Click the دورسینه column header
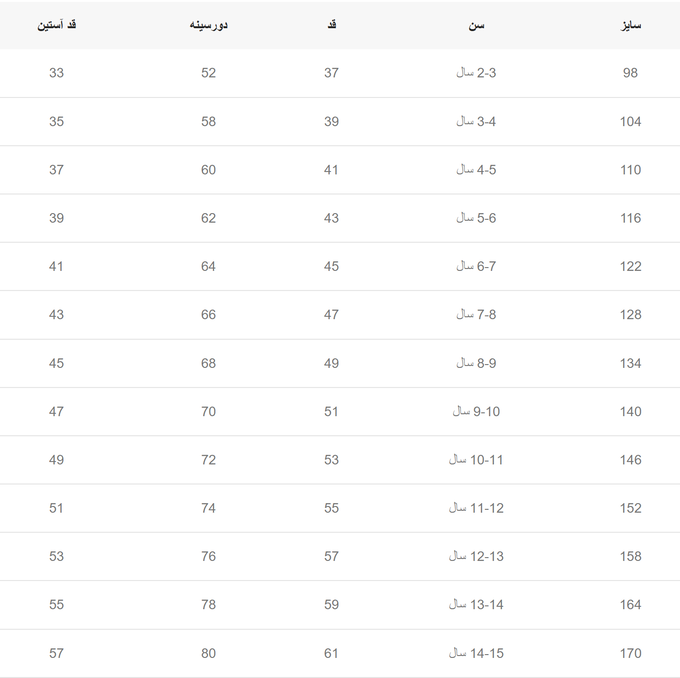The height and width of the screenshot is (678, 680). (x=209, y=25)
